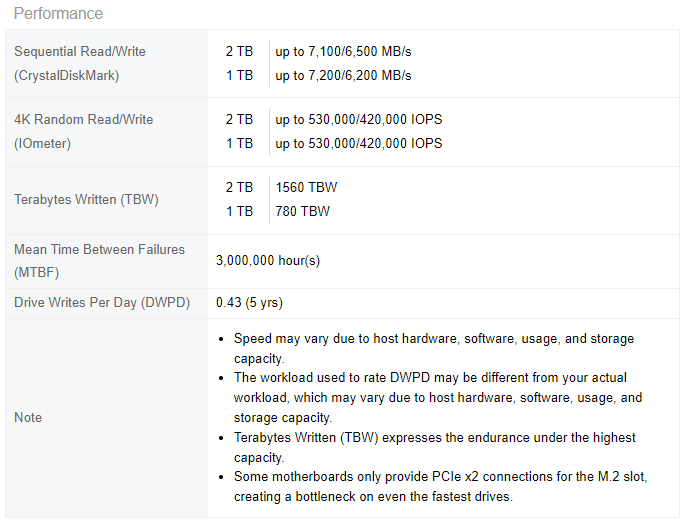Click the note starting "Speed may vary"
Screen dimensions: 689x527
click(433, 348)
